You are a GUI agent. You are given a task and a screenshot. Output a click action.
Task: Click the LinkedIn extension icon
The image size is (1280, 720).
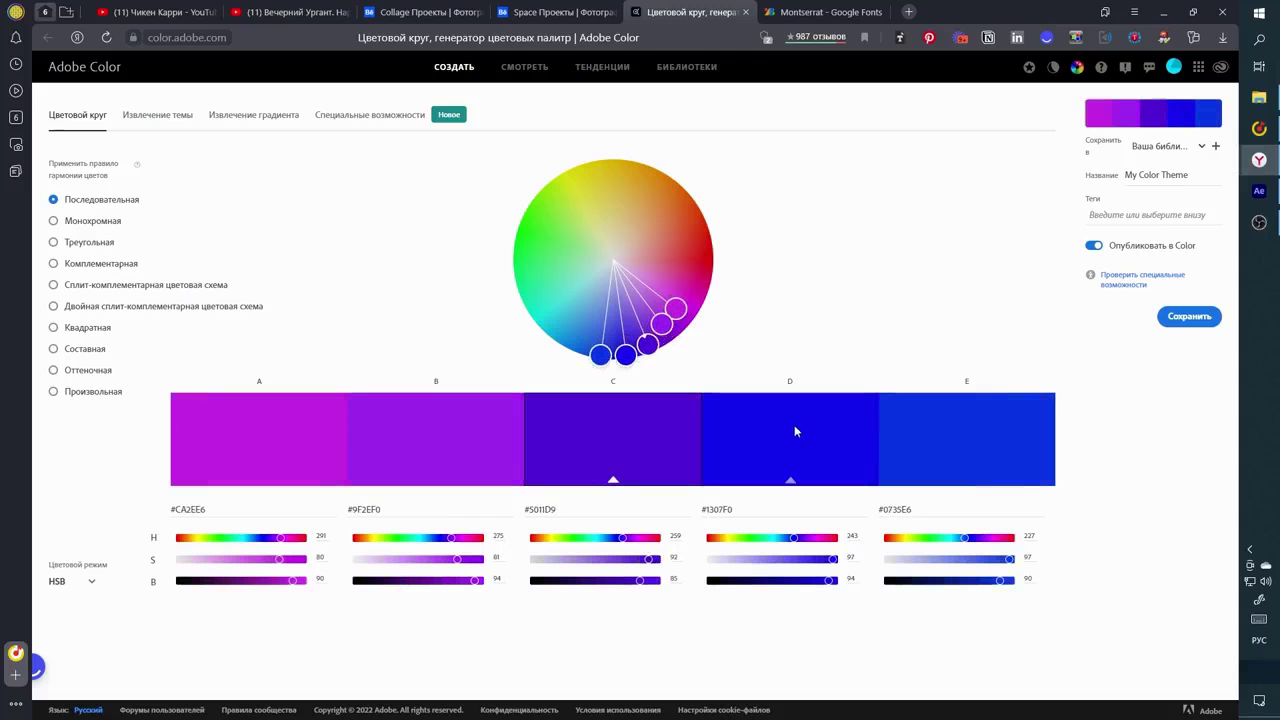tap(1017, 38)
